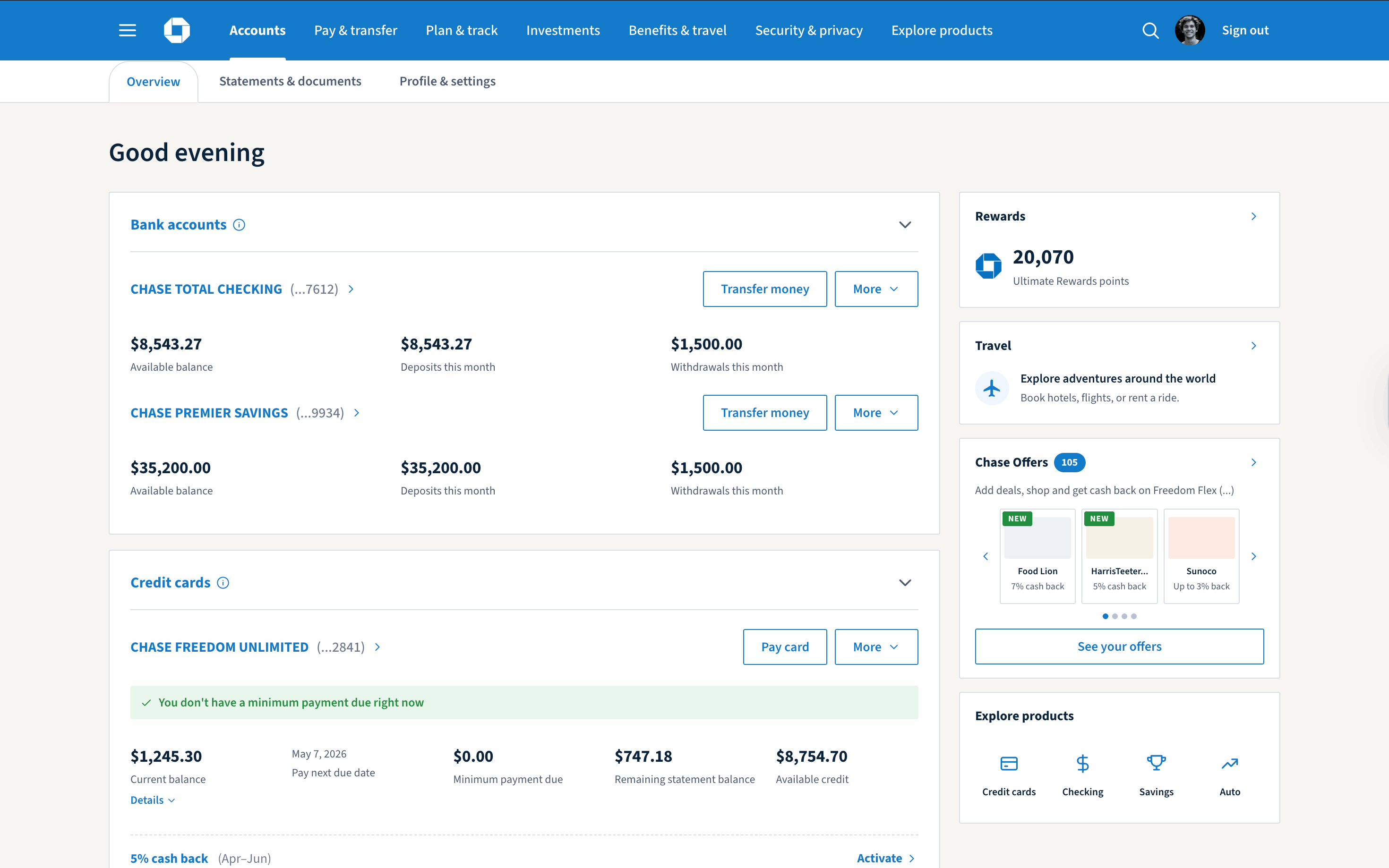Open the Benefits & travel menu
The width and height of the screenshot is (1389, 868).
[677, 30]
